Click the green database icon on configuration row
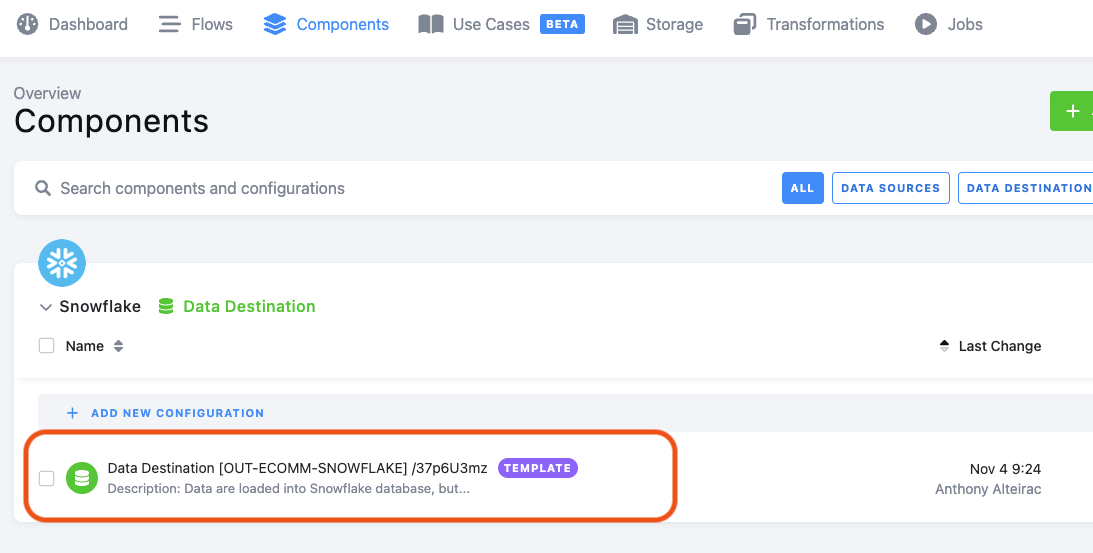This screenshot has width=1093, height=553. tap(82, 478)
